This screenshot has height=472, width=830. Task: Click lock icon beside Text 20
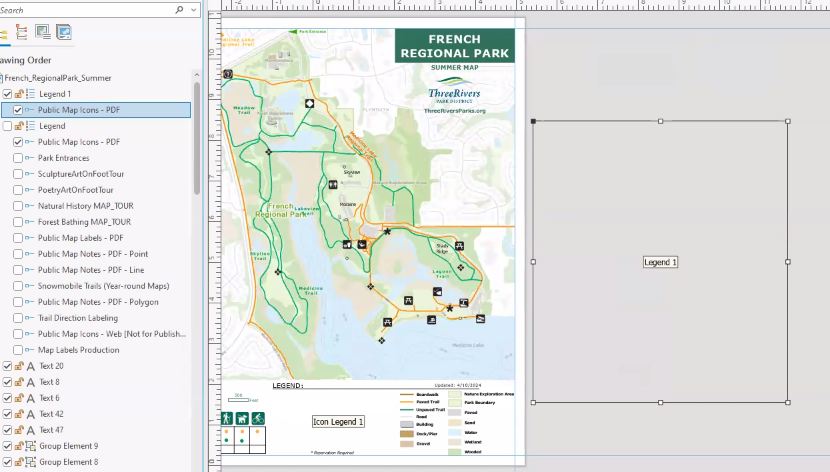tap(19, 366)
